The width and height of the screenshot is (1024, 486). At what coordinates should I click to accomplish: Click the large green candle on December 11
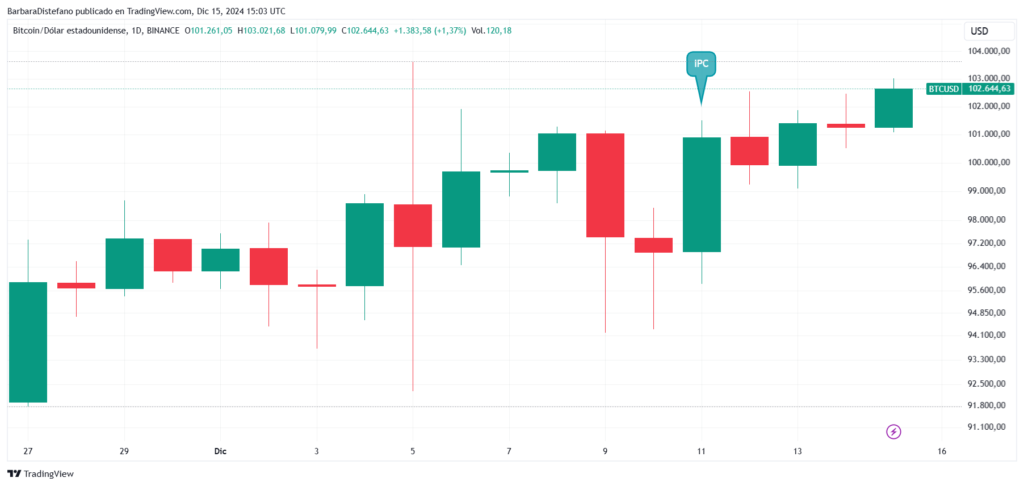(x=701, y=194)
